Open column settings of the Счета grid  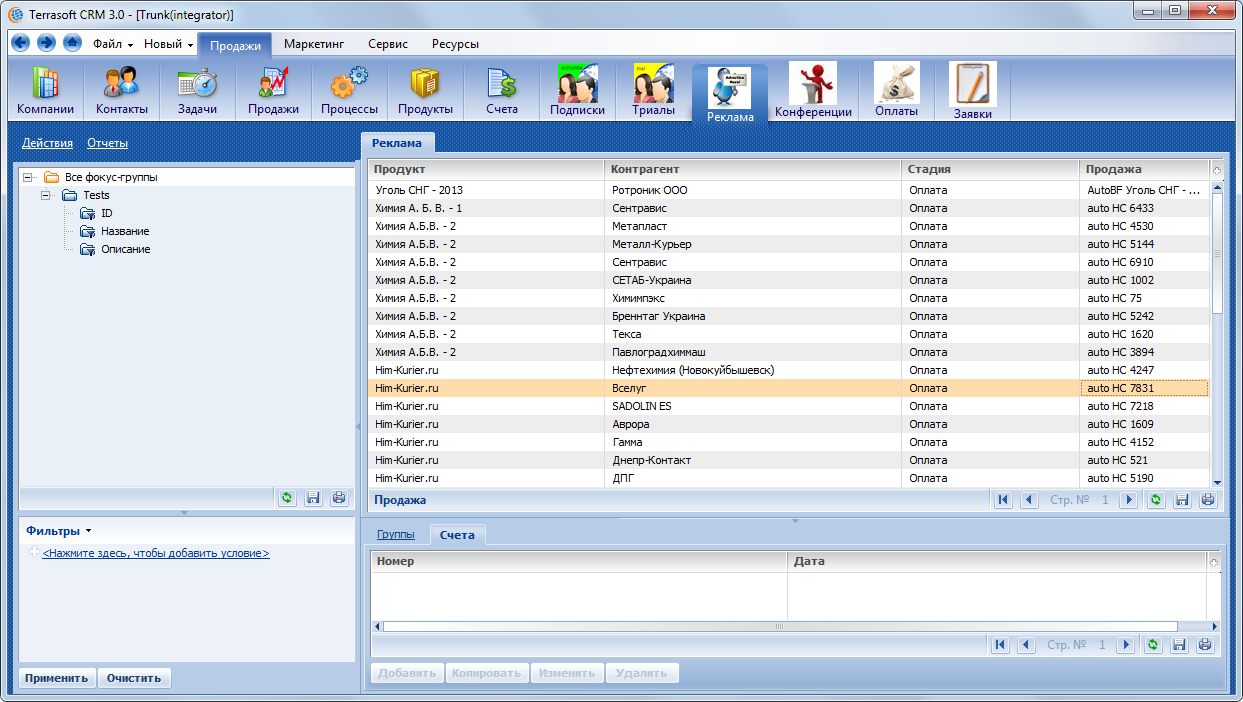[1215, 562]
